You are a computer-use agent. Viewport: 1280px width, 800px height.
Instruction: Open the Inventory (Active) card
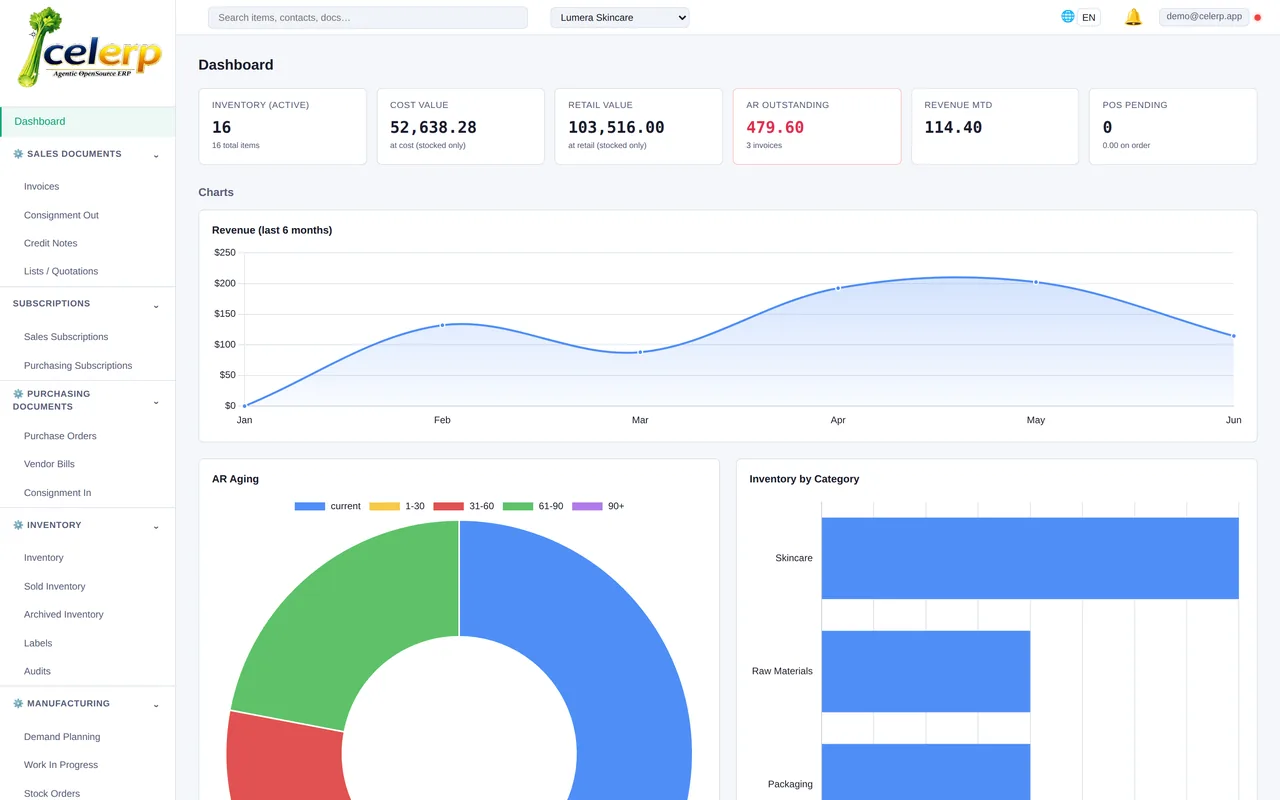tap(283, 126)
